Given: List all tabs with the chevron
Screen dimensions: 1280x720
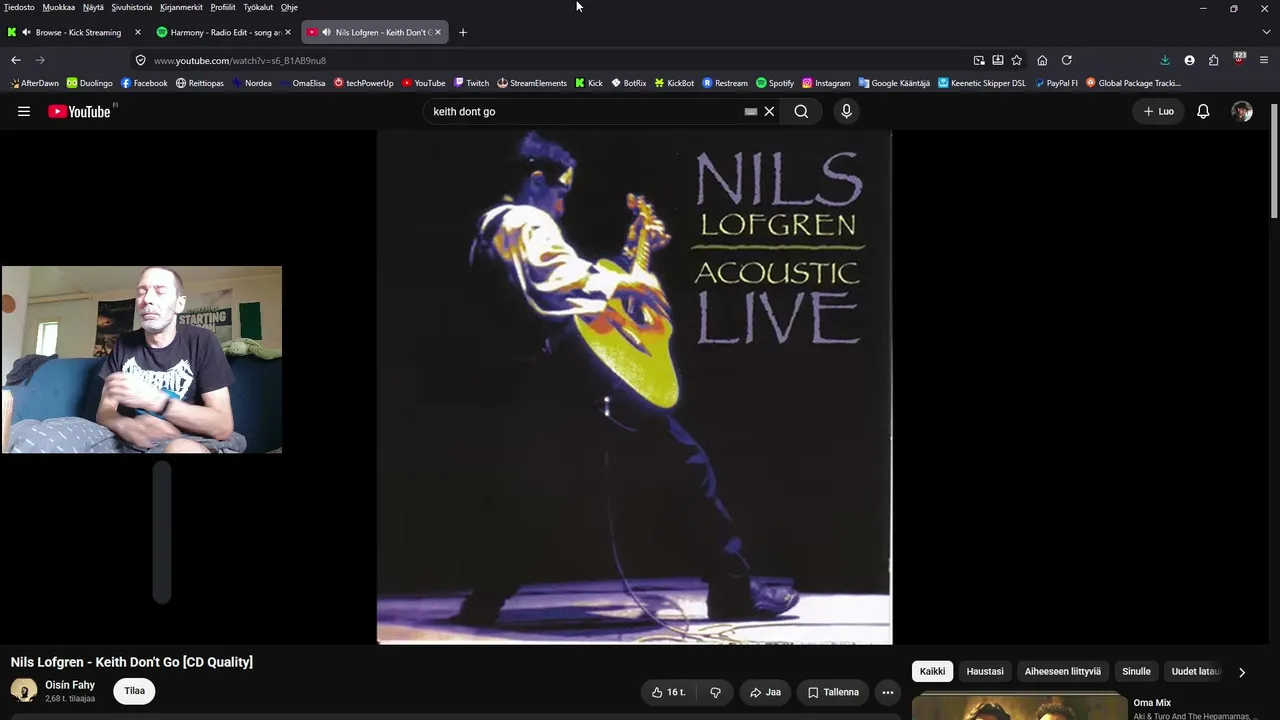Looking at the screenshot, I should [1266, 32].
